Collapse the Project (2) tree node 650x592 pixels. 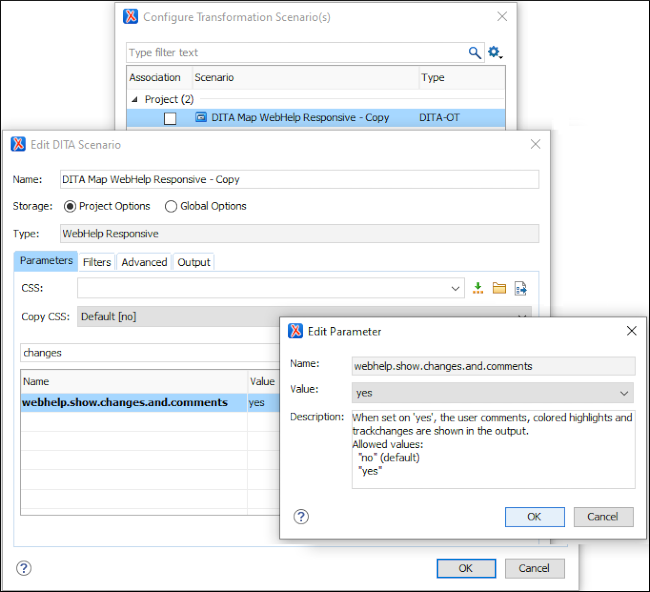tap(134, 100)
